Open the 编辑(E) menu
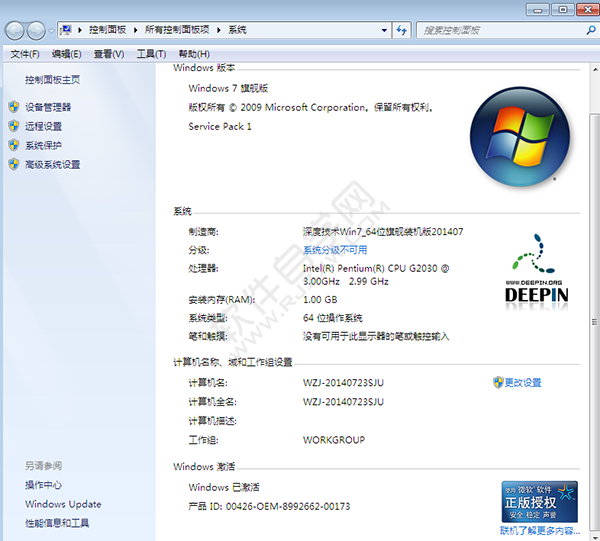This screenshot has width=600, height=541. [67, 54]
